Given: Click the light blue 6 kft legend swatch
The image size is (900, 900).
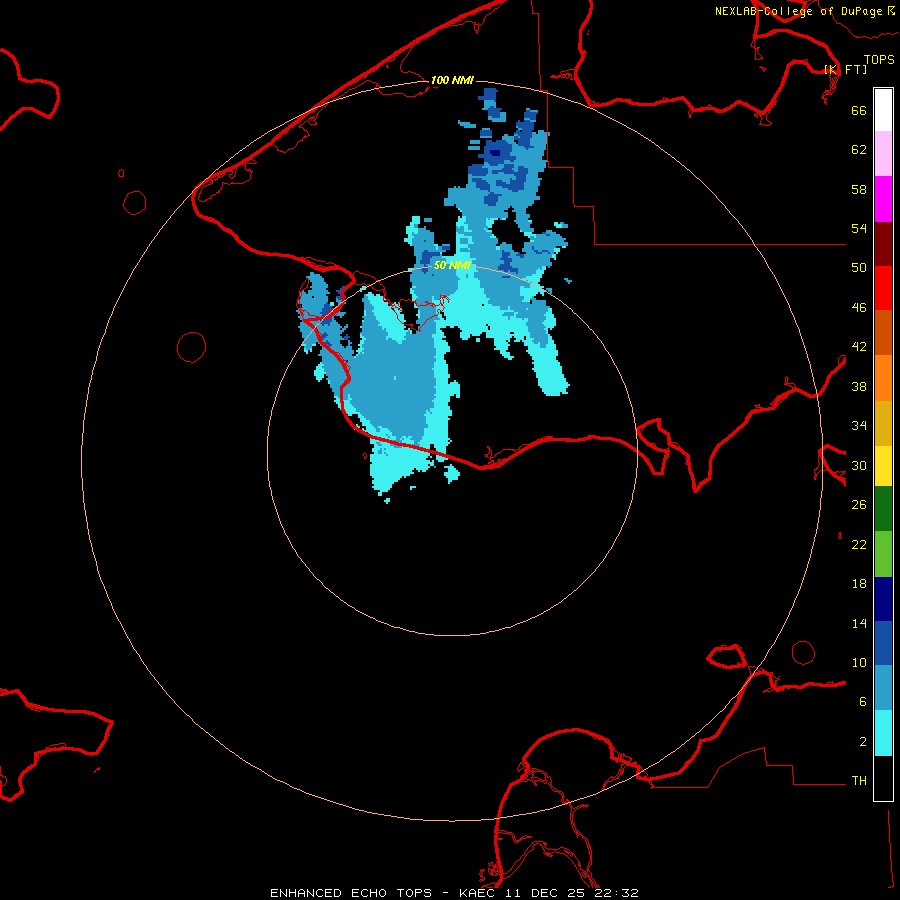Looking at the screenshot, I should point(883,688).
